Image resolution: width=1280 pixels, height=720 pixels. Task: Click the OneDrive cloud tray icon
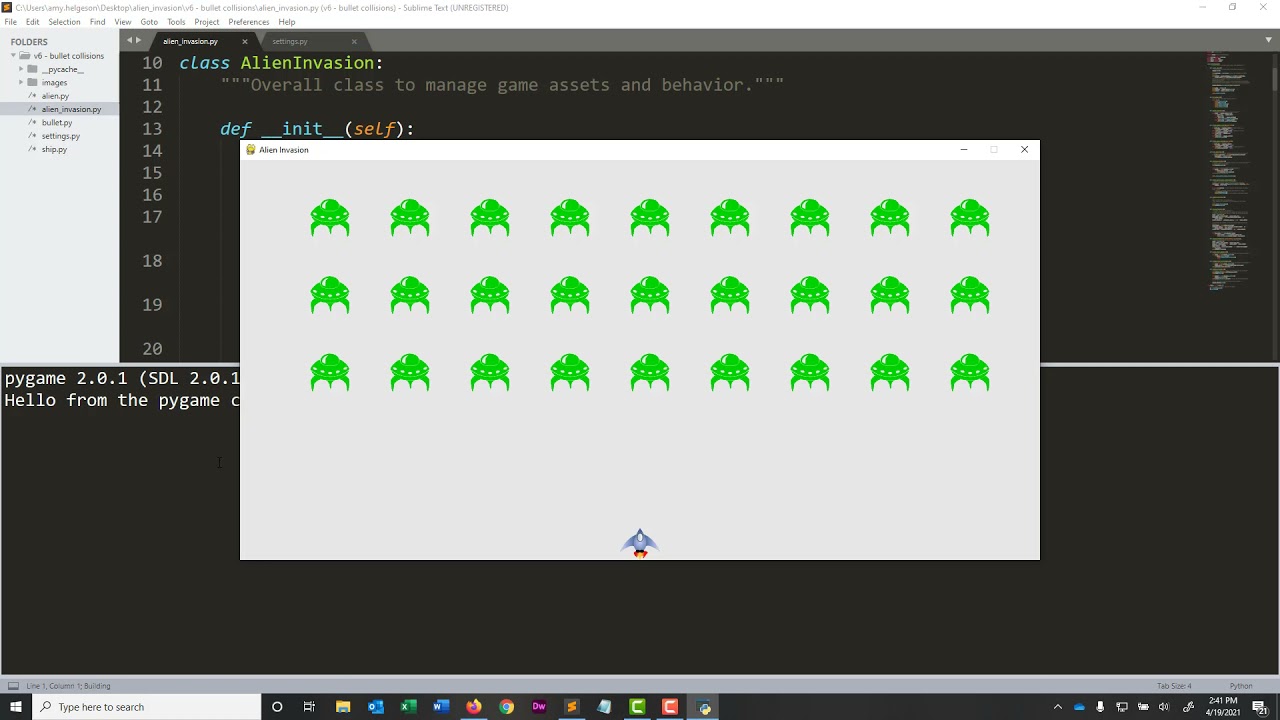[x=1079, y=707]
